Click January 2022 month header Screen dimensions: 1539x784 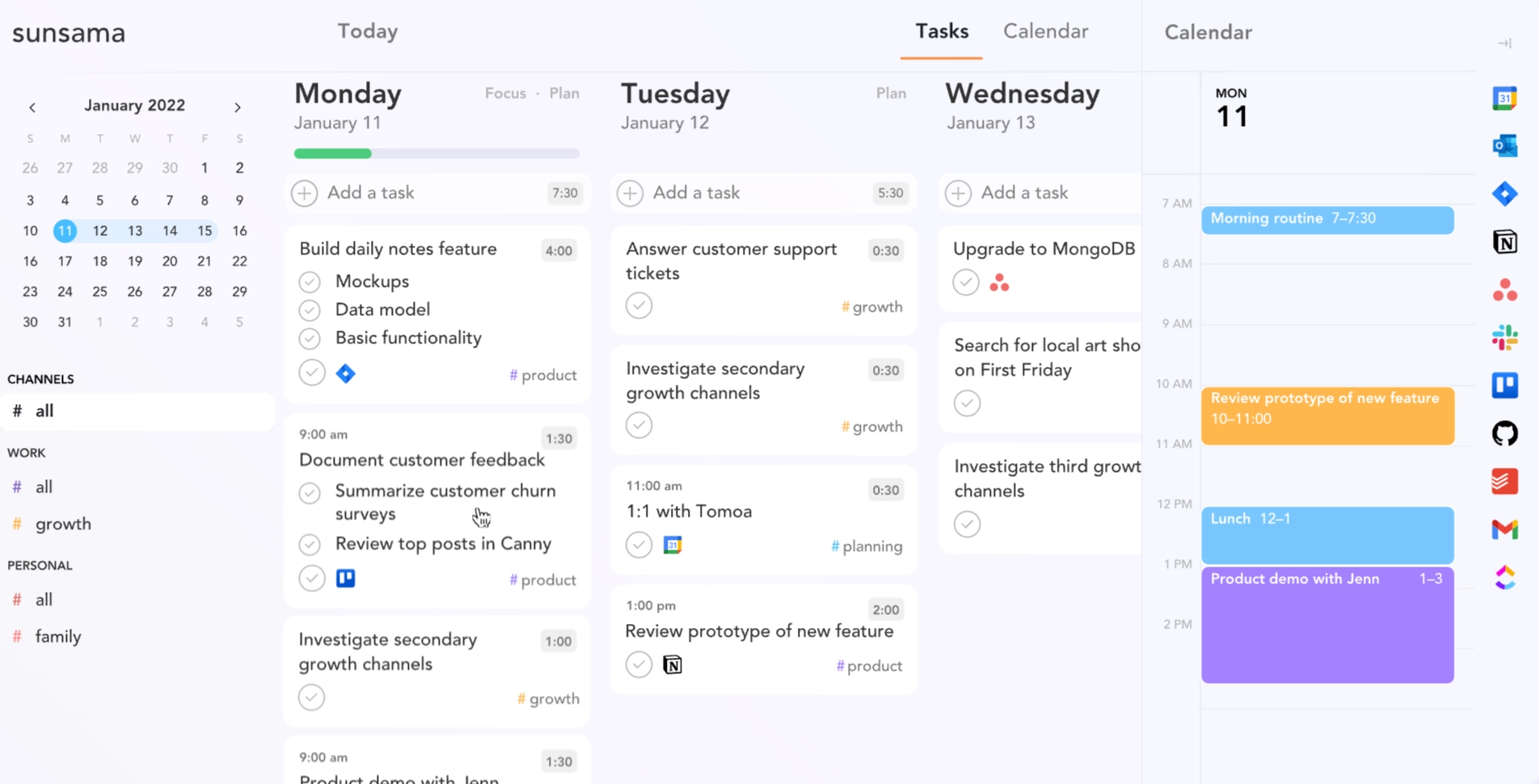[135, 106]
